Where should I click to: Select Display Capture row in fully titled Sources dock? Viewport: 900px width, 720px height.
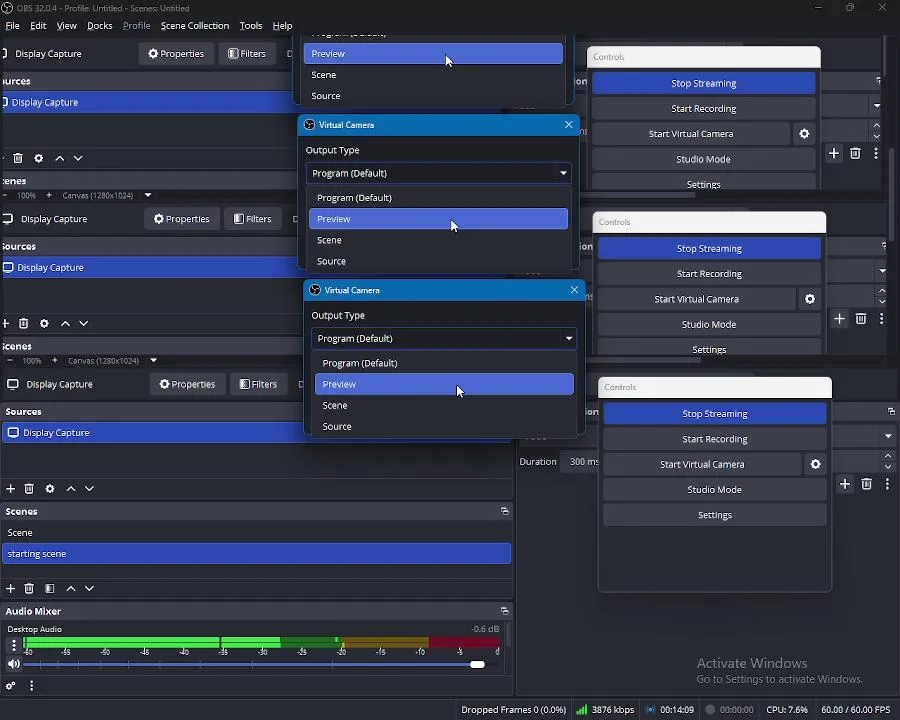click(256, 432)
